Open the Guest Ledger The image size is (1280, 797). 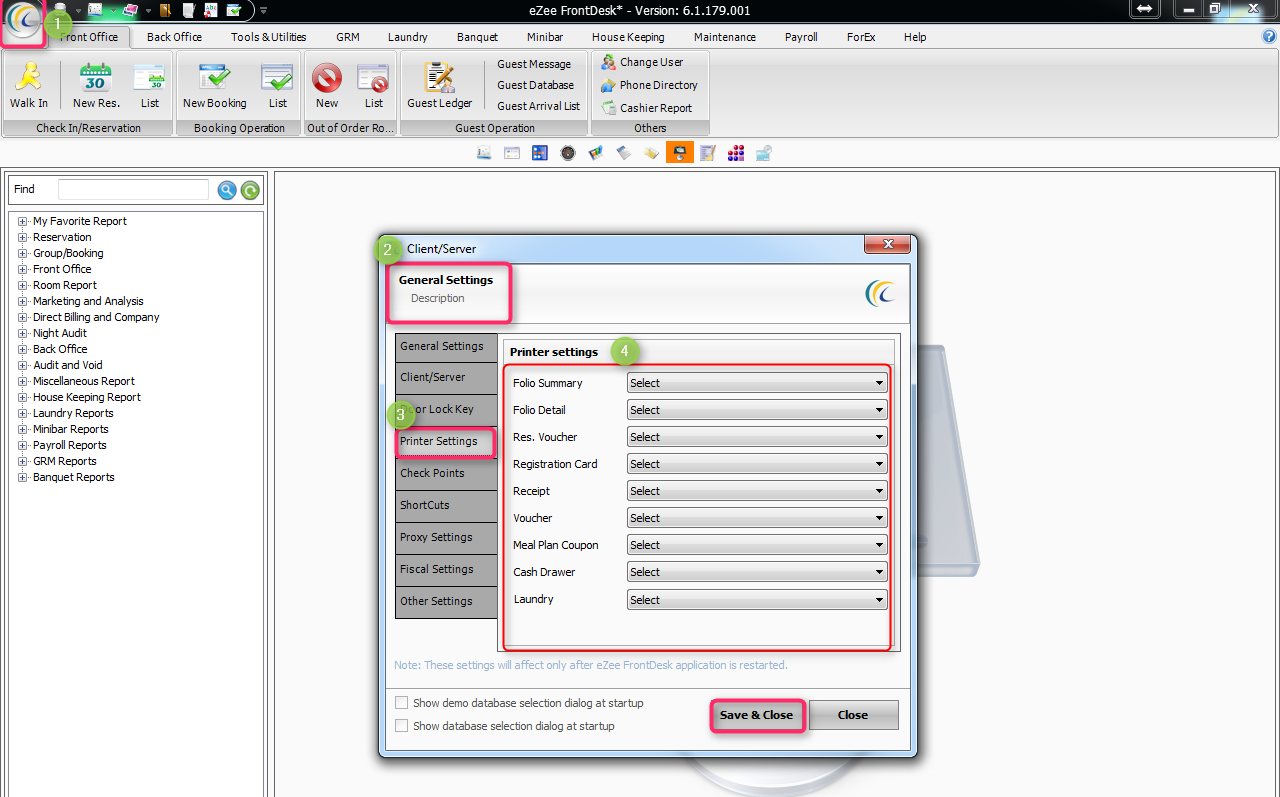(x=439, y=85)
